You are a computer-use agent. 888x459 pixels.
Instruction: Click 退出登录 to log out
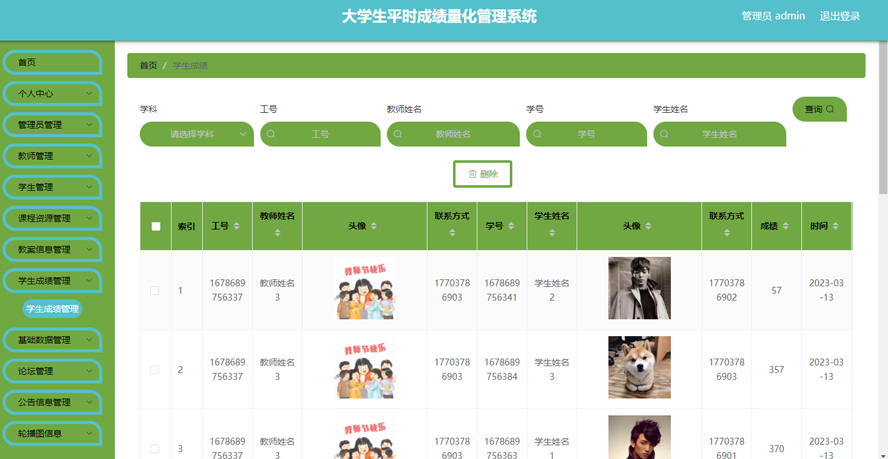[840, 16]
